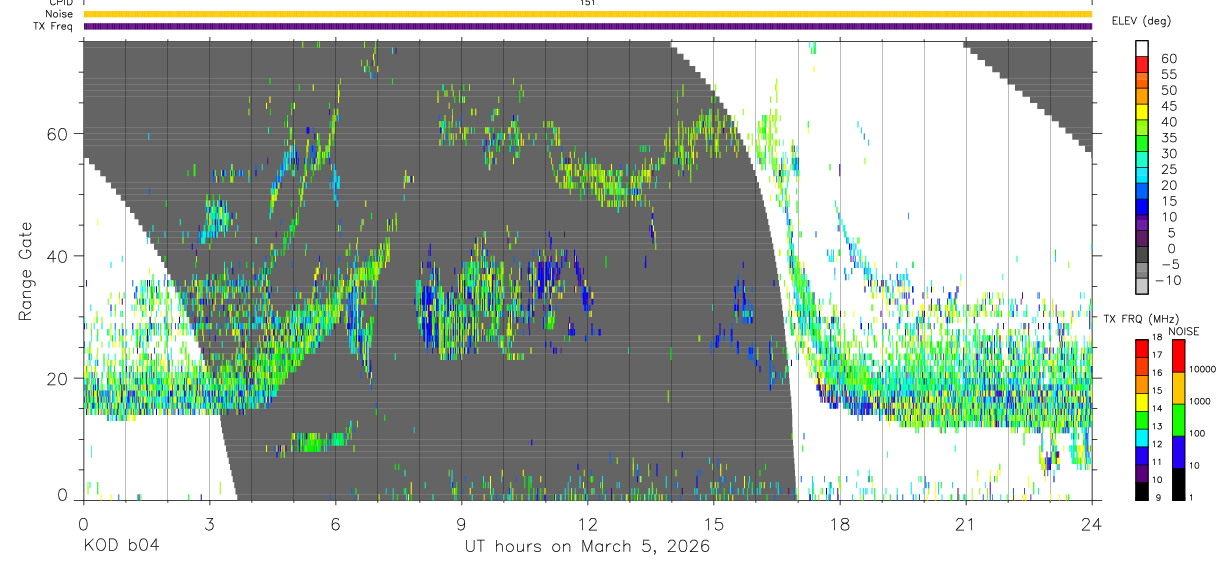
Task: Click the 10000 label on NOISE scale
Action: tap(1202, 369)
